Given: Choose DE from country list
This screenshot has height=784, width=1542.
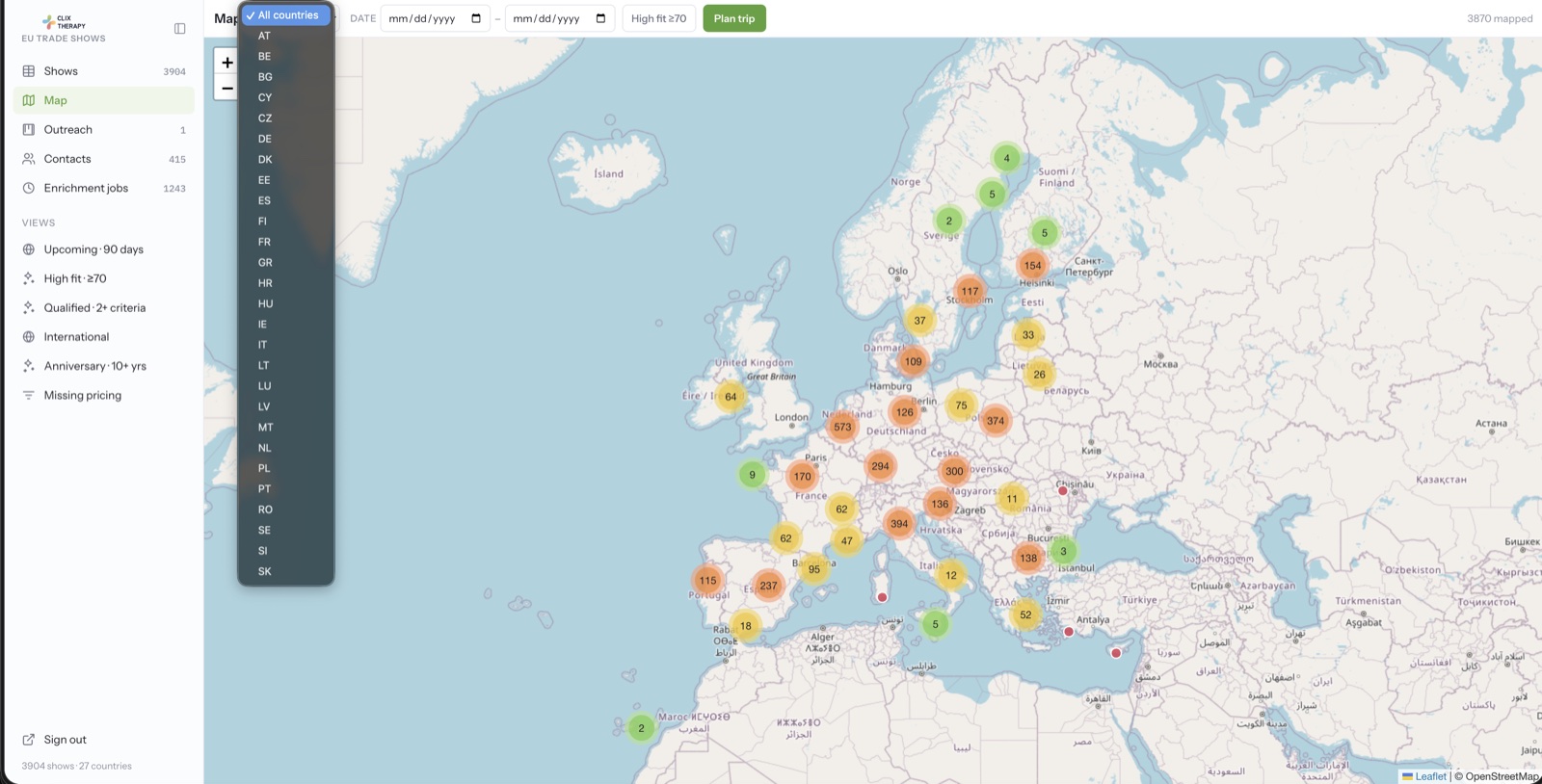Looking at the screenshot, I should [x=286, y=139].
